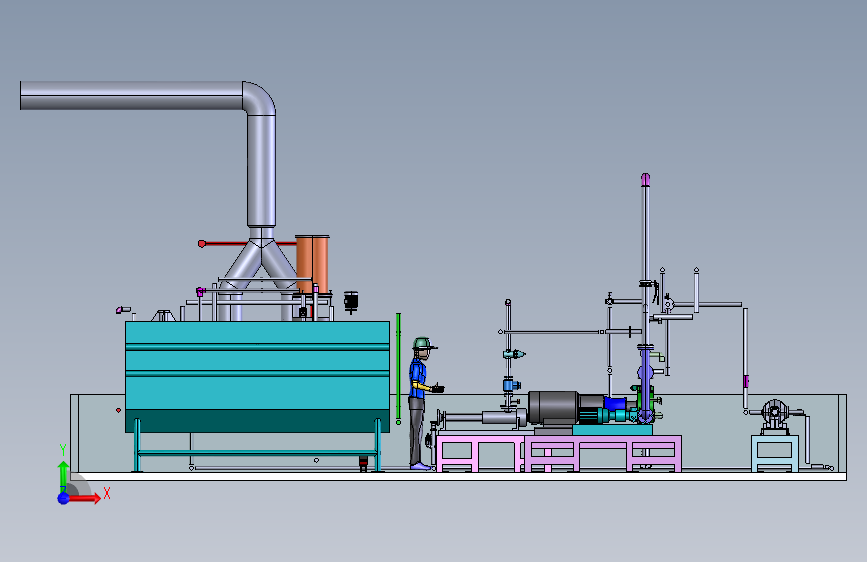Select the large teal tank body
The image size is (867, 562).
(x=257, y=376)
